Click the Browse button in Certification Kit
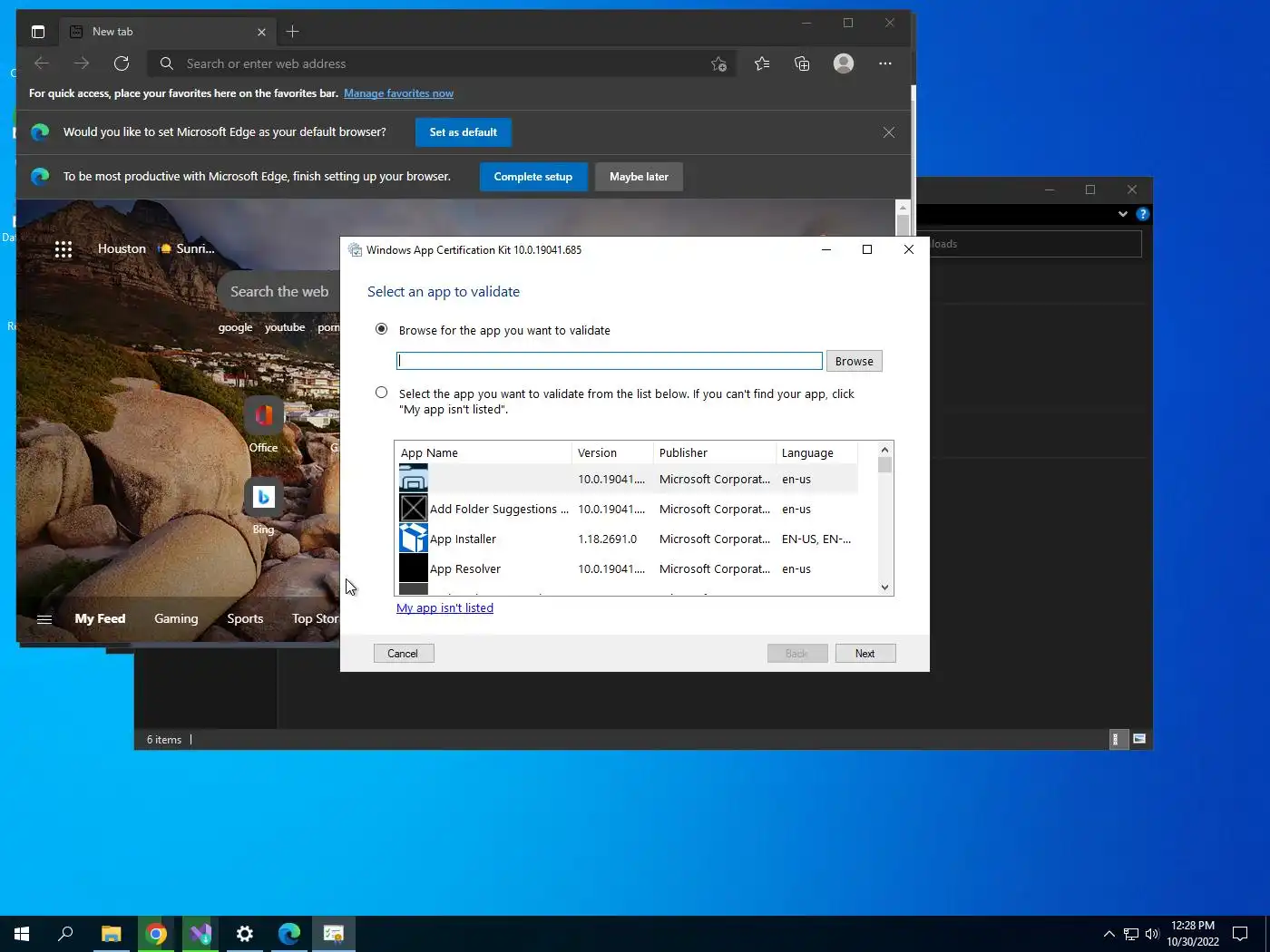 pyautogui.click(x=855, y=361)
